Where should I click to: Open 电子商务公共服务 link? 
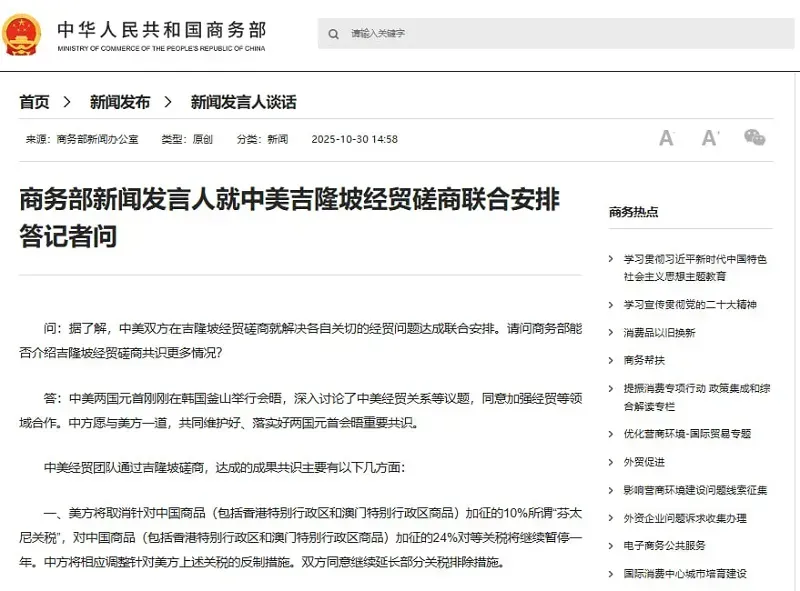click(x=664, y=545)
